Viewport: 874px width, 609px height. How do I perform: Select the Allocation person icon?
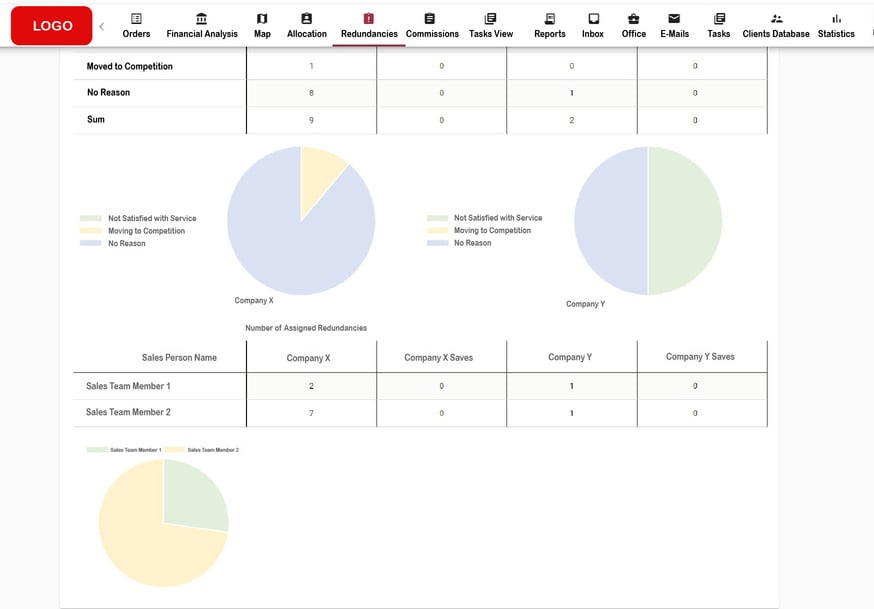click(306, 19)
